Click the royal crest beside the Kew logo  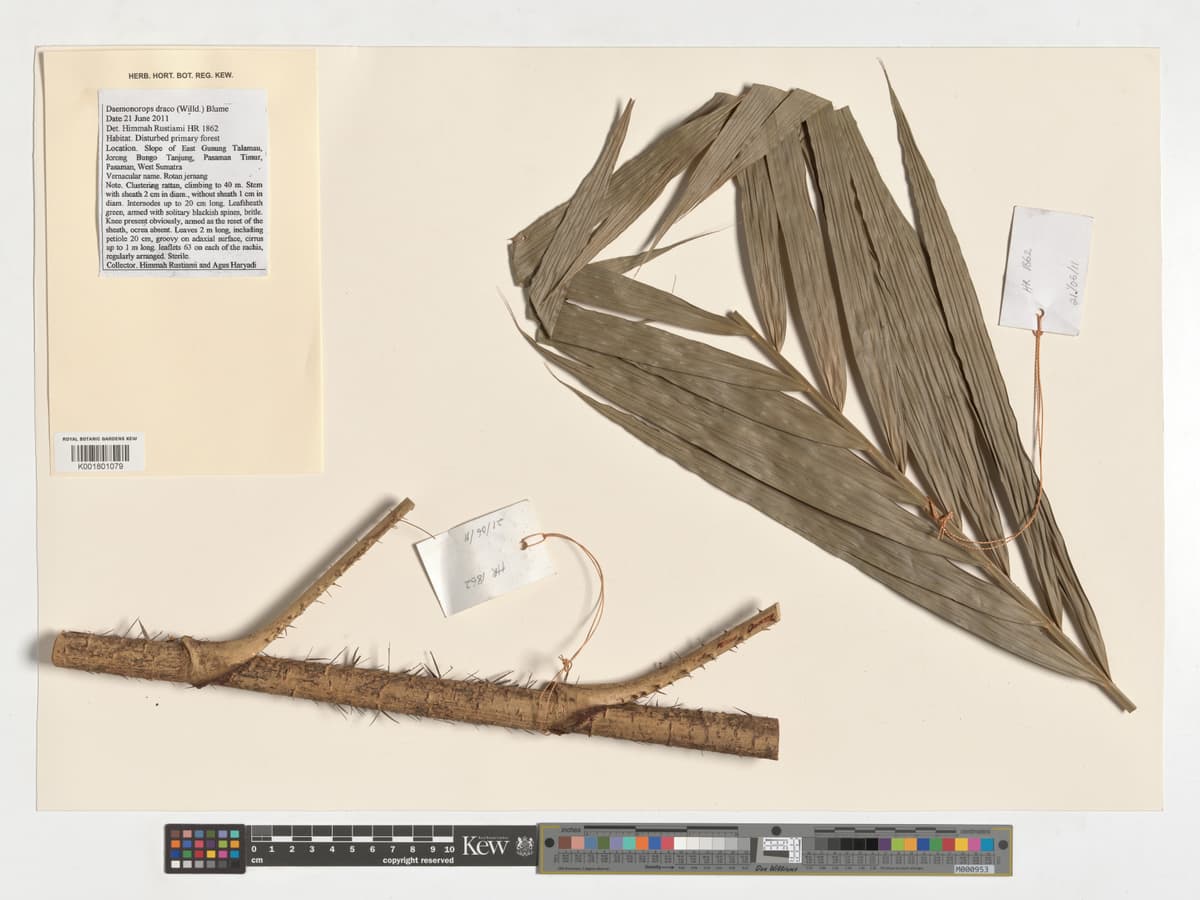[524, 846]
